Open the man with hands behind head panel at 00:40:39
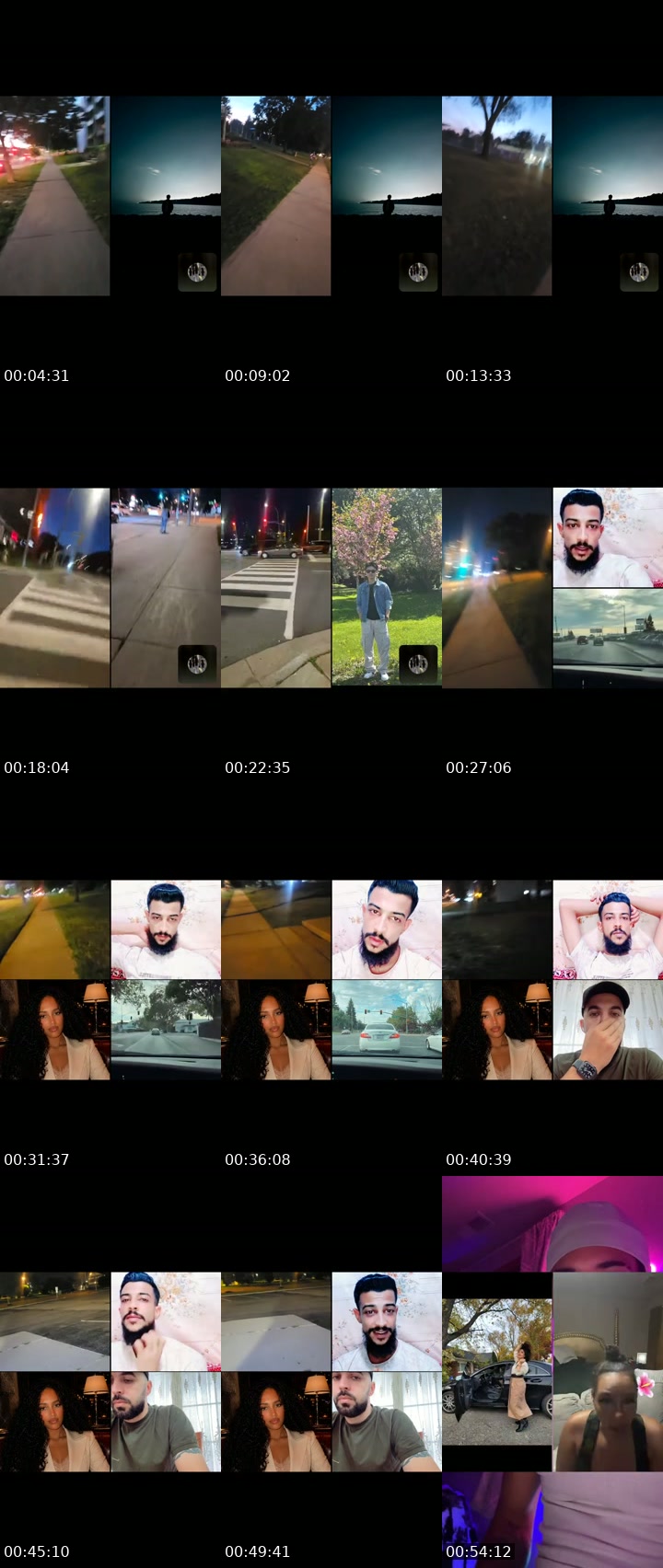The height and width of the screenshot is (1568, 663). point(608,929)
